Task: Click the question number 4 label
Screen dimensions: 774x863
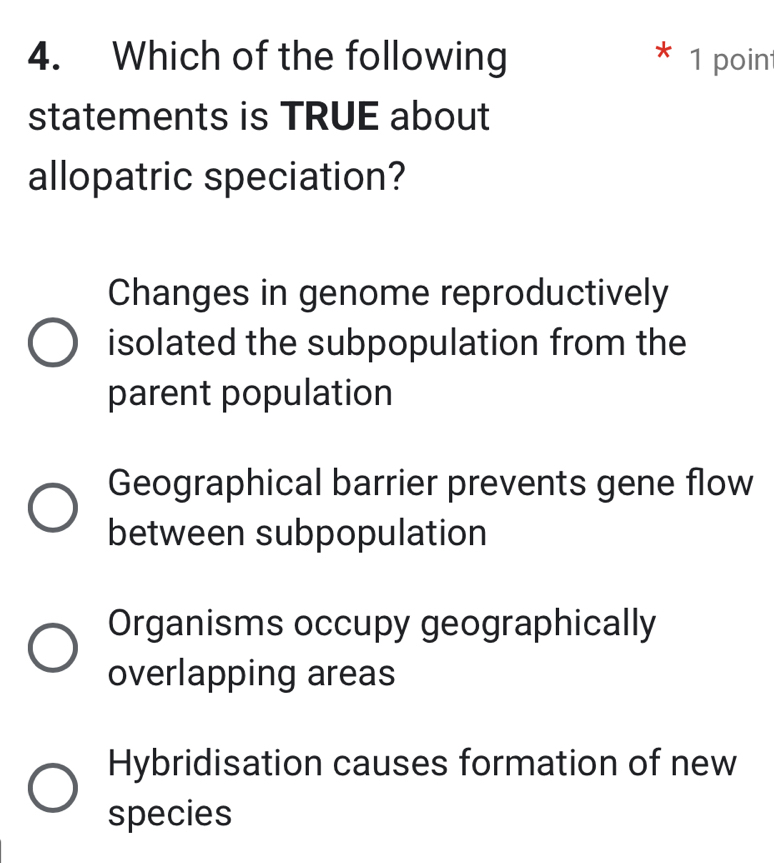Action: click(41, 57)
